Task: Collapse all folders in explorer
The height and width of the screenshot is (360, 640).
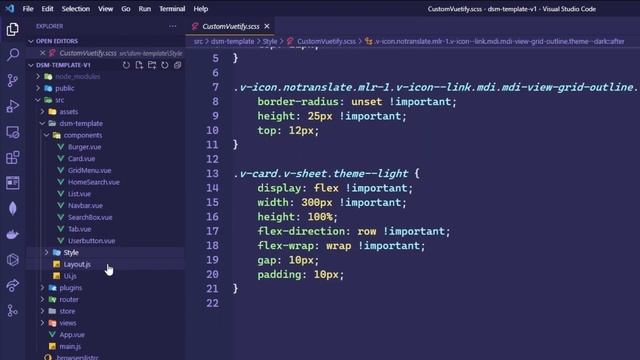Action: 178,65
